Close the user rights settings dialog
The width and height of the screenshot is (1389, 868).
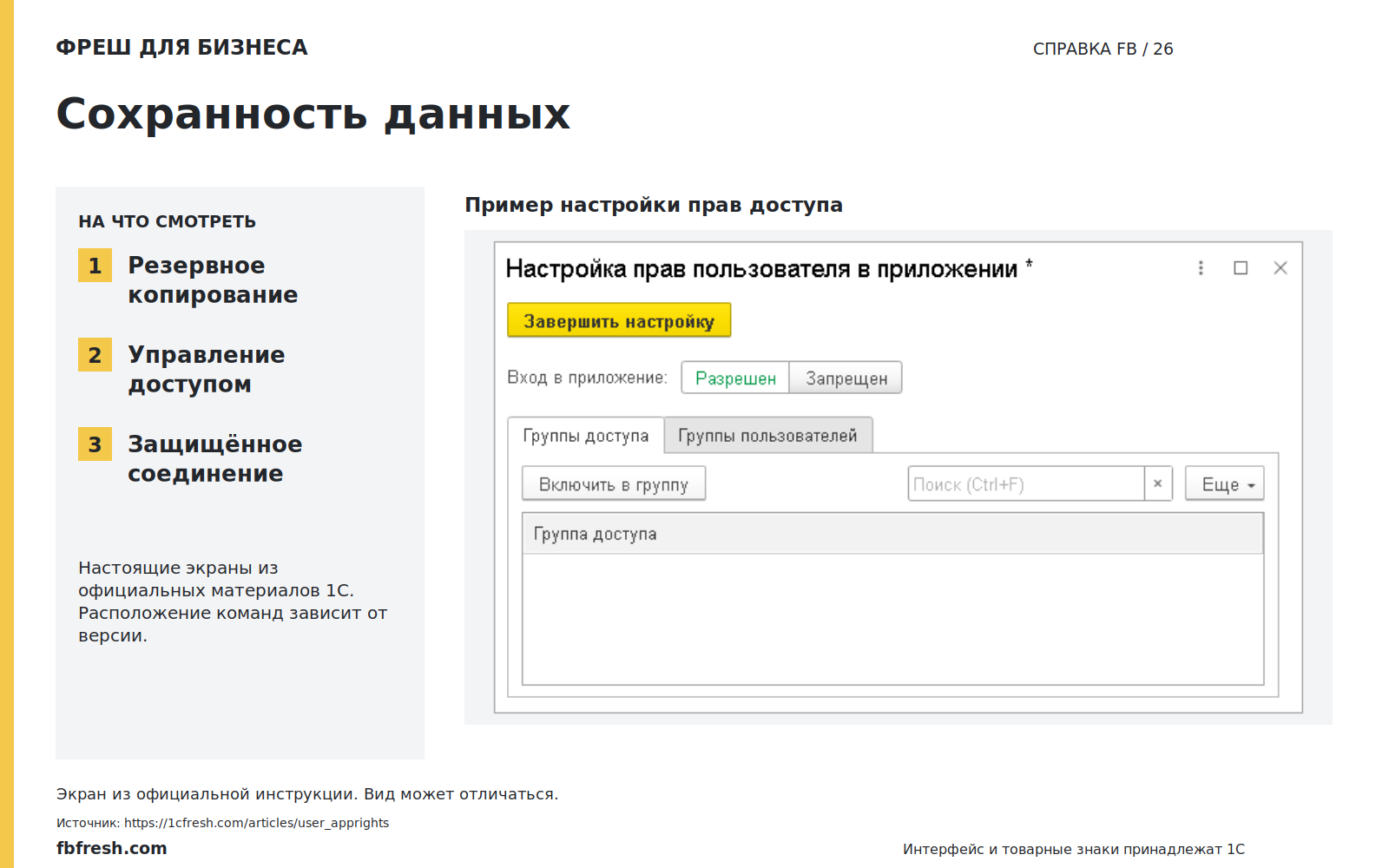click(1280, 268)
